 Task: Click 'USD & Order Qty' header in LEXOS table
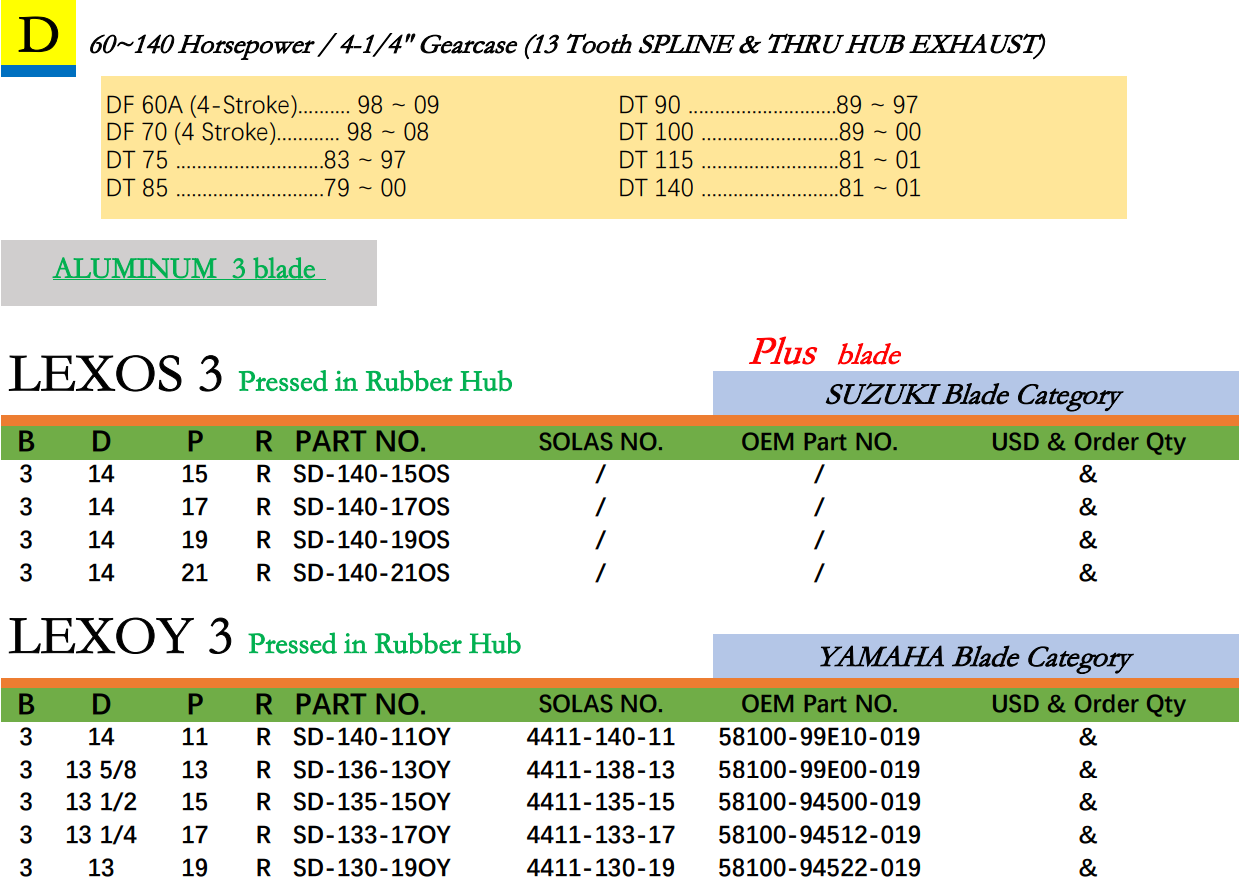point(1088,442)
